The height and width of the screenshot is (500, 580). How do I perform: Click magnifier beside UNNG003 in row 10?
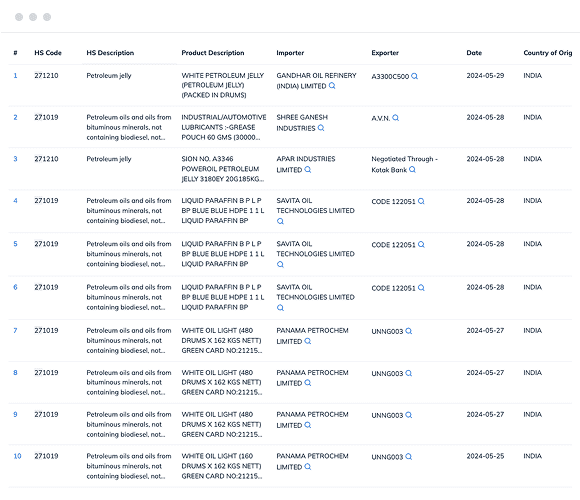[409, 457]
